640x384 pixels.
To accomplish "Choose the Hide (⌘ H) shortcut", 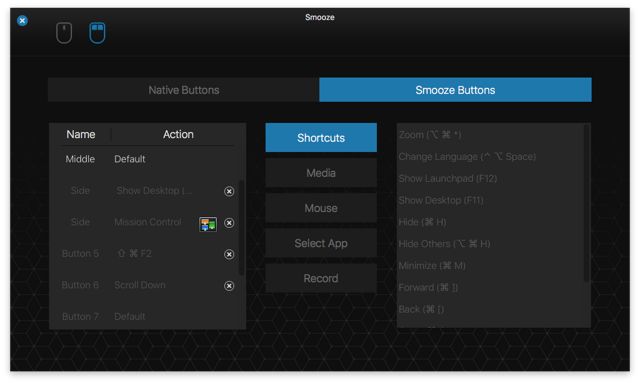I will click(422, 222).
